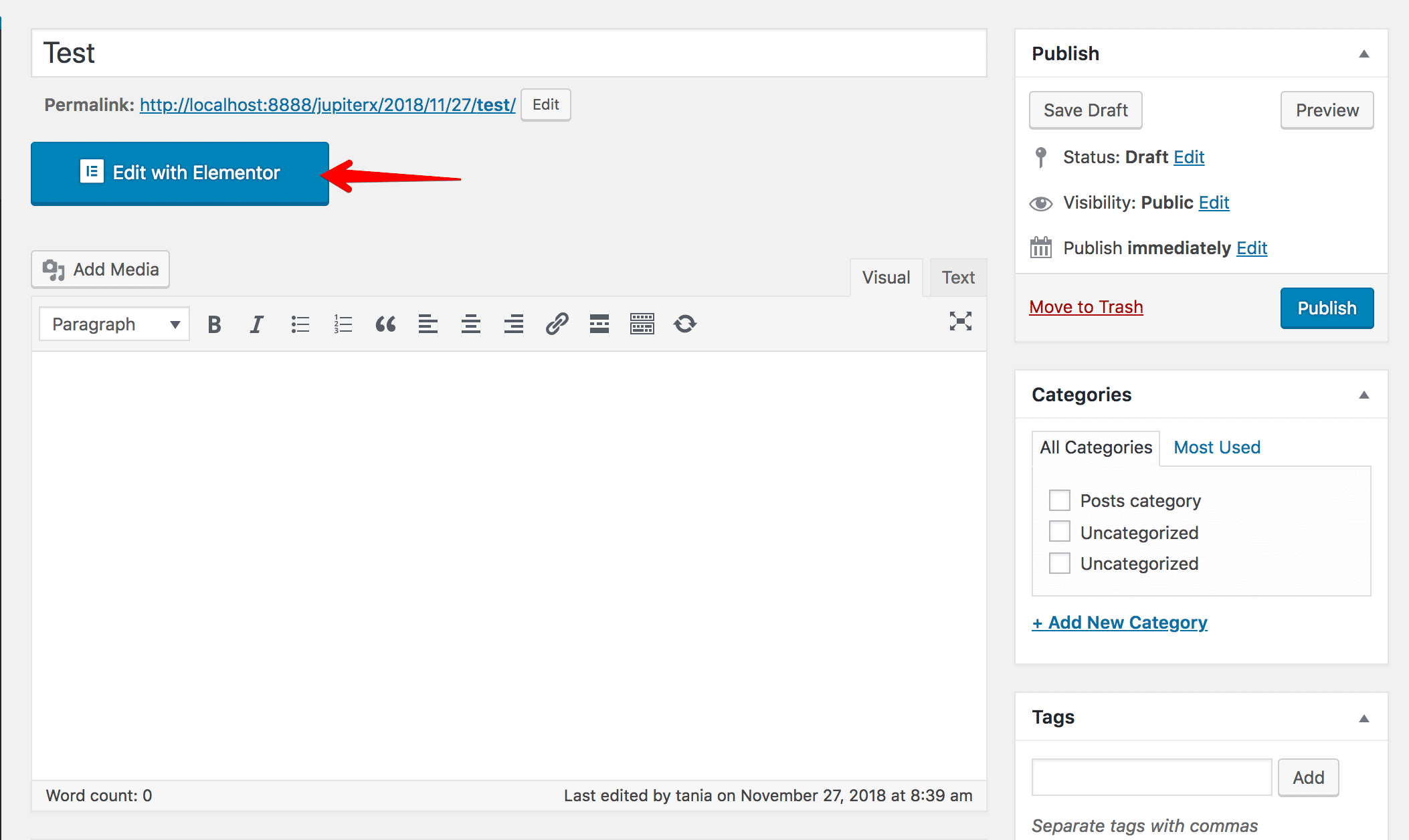Check the first Uncategorized checkbox
This screenshot has width=1409, height=840.
1059,532
